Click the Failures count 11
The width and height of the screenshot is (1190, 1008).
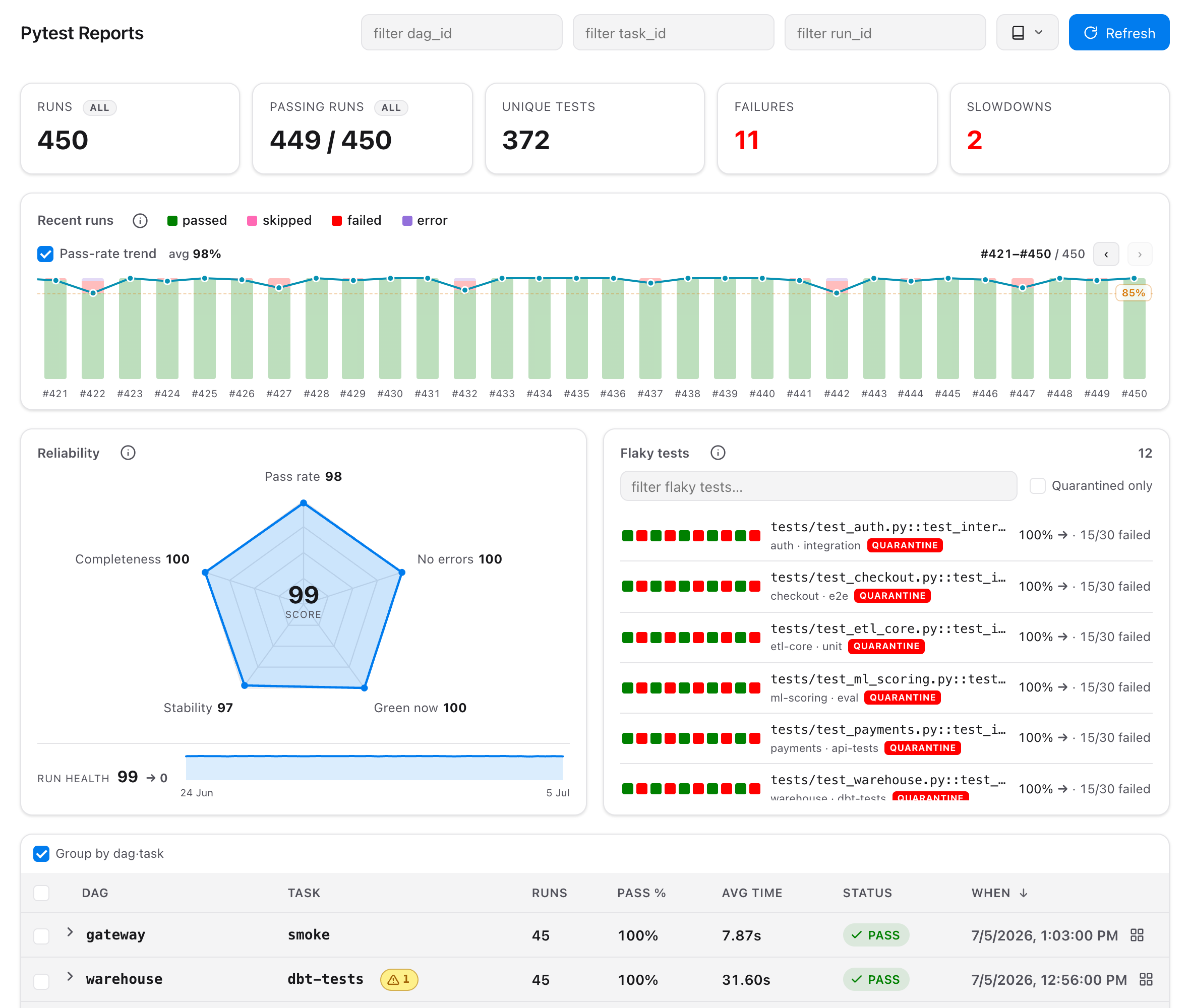(x=746, y=140)
